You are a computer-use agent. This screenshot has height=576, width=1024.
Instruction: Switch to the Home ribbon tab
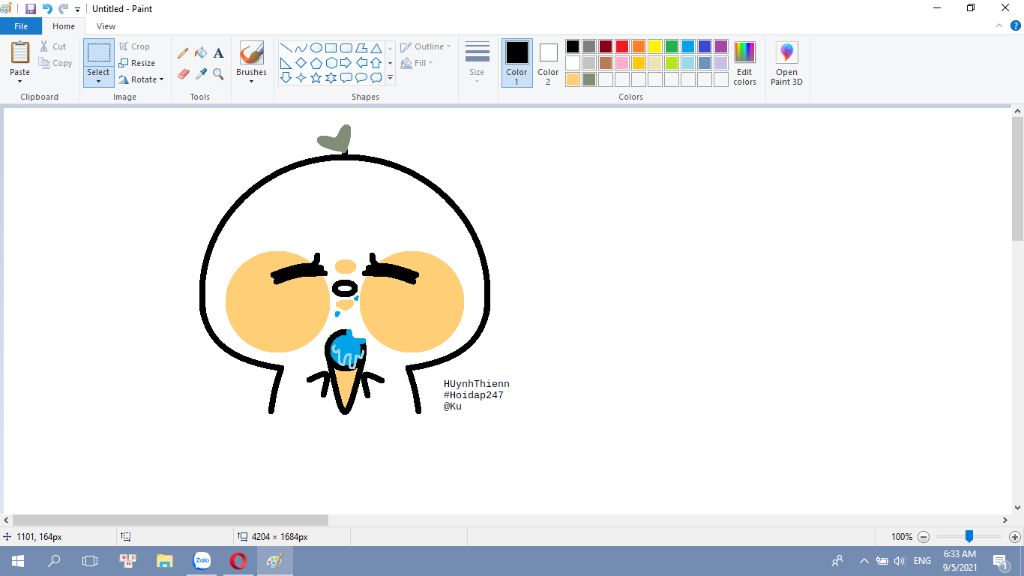[x=63, y=26]
